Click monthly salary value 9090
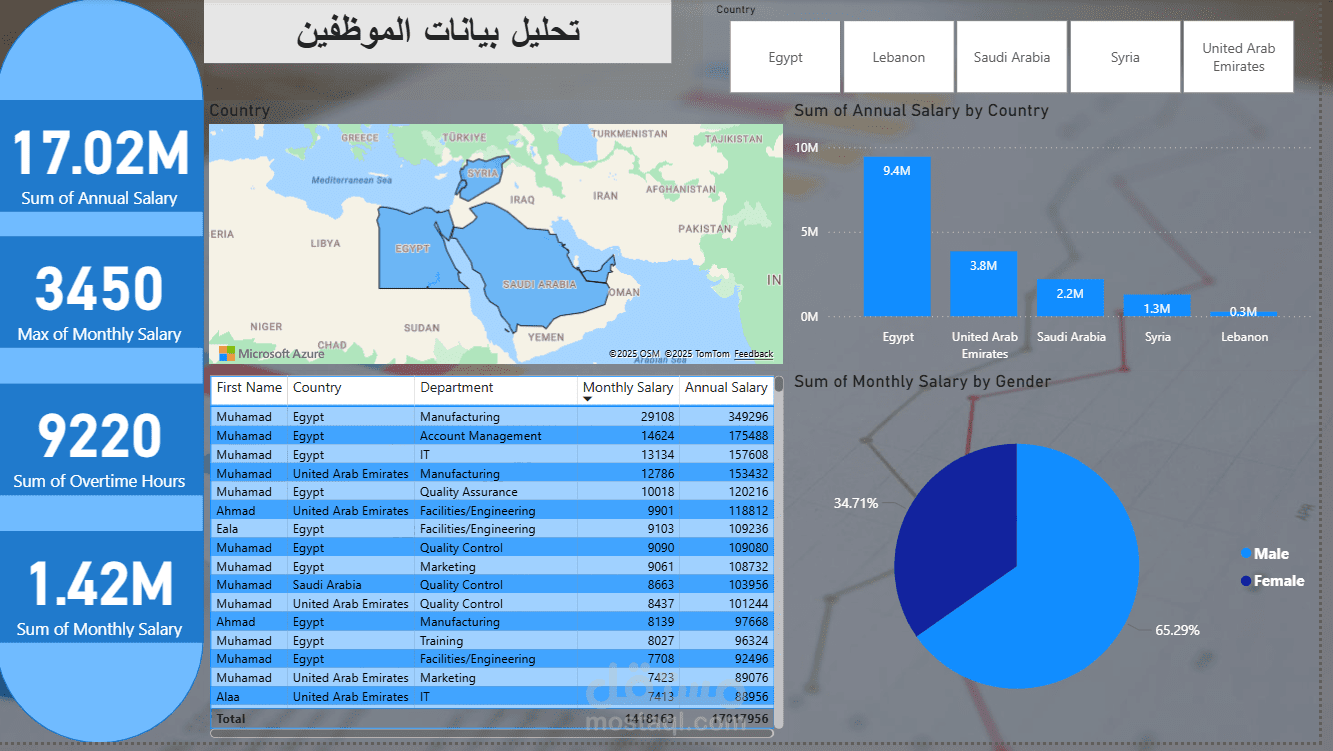 click(x=661, y=548)
